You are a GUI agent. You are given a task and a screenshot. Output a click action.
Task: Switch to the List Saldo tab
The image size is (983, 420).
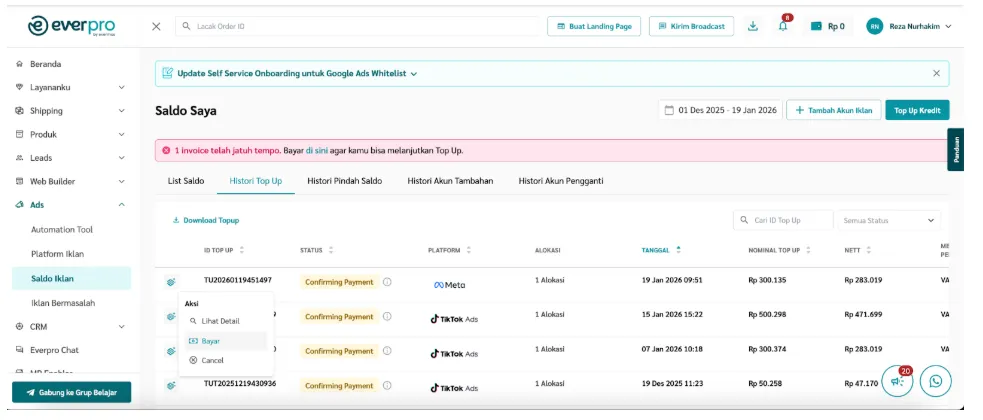click(x=186, y=181)
